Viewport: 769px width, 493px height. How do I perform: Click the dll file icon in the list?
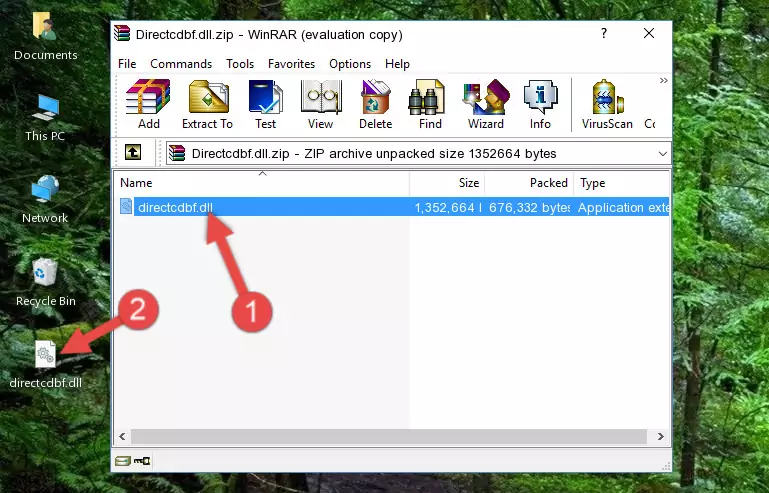pyautogui.click(x=126, y=207)
